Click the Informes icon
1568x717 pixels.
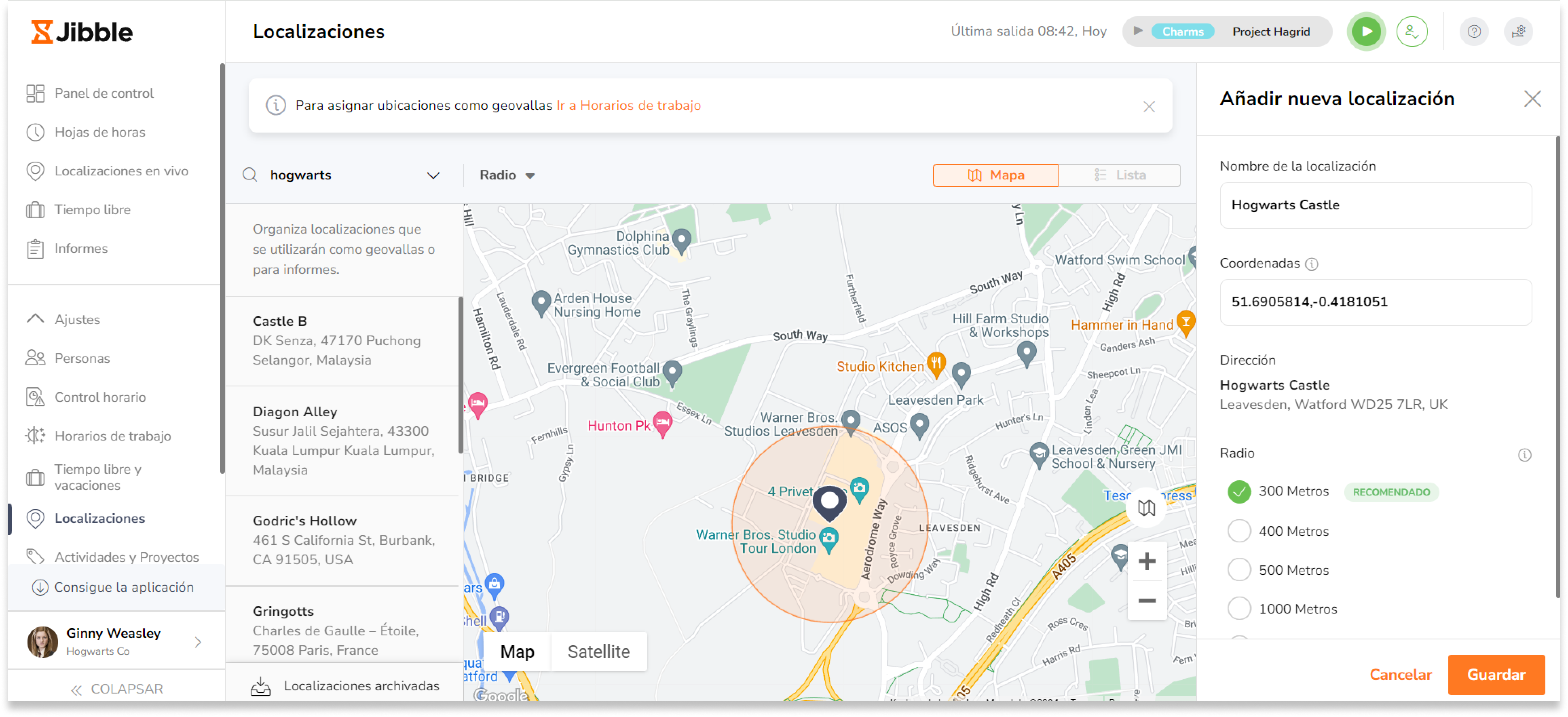[x=36, y=249]
